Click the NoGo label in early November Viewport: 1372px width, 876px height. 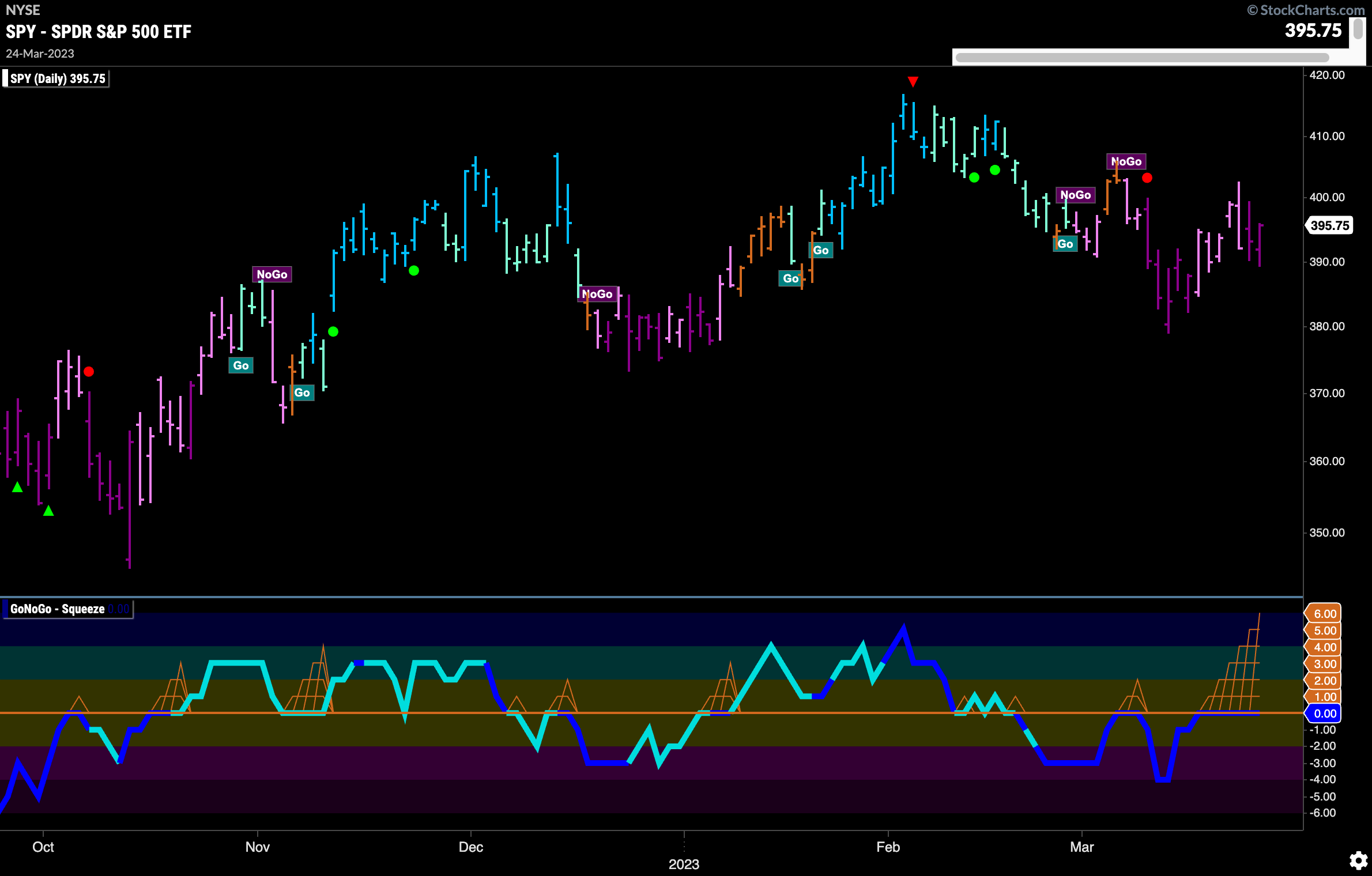pos(272,274)
